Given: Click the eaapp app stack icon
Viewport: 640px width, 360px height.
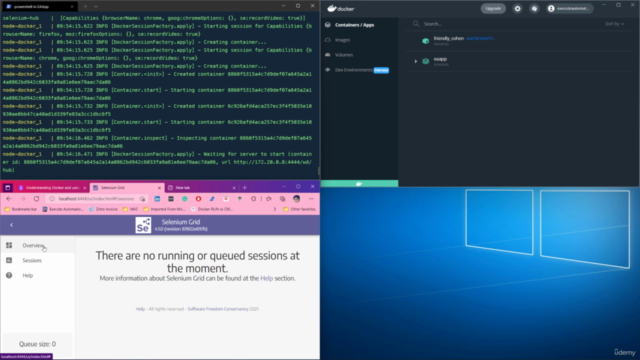Looking at the screenshot, I should [x=426, y=61].
